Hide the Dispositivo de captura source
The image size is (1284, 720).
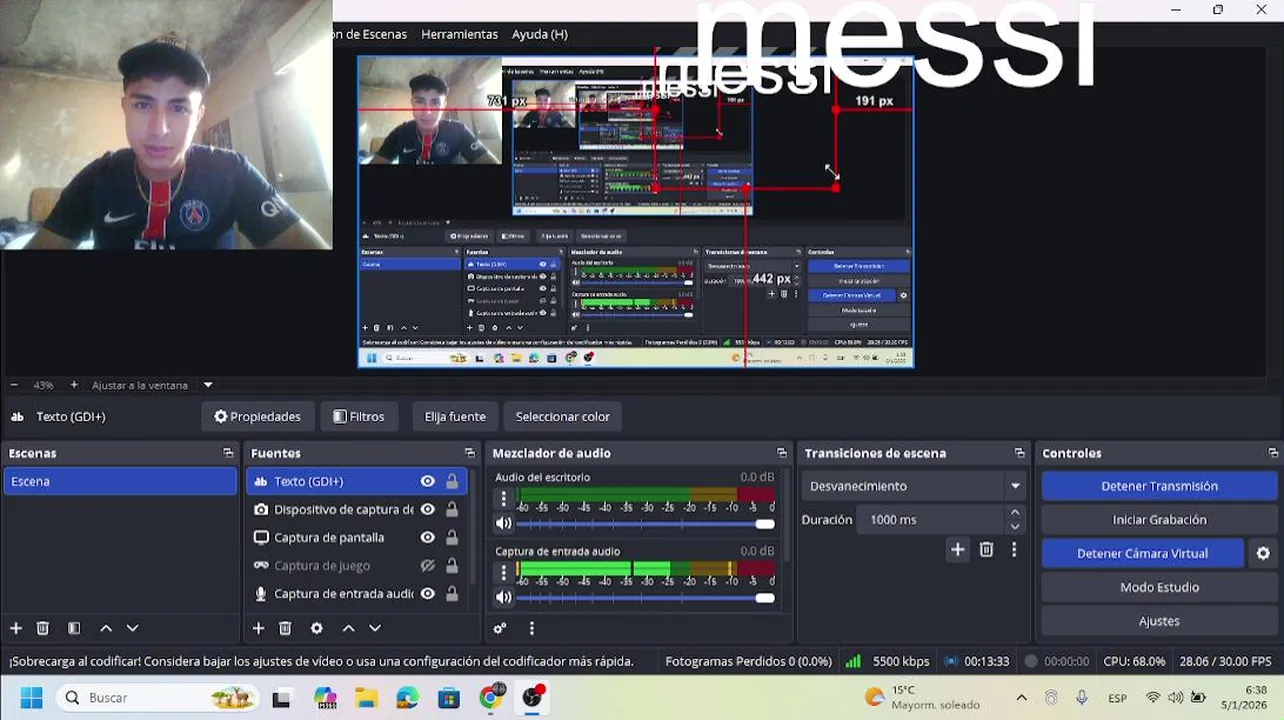[x=428, y=509]
